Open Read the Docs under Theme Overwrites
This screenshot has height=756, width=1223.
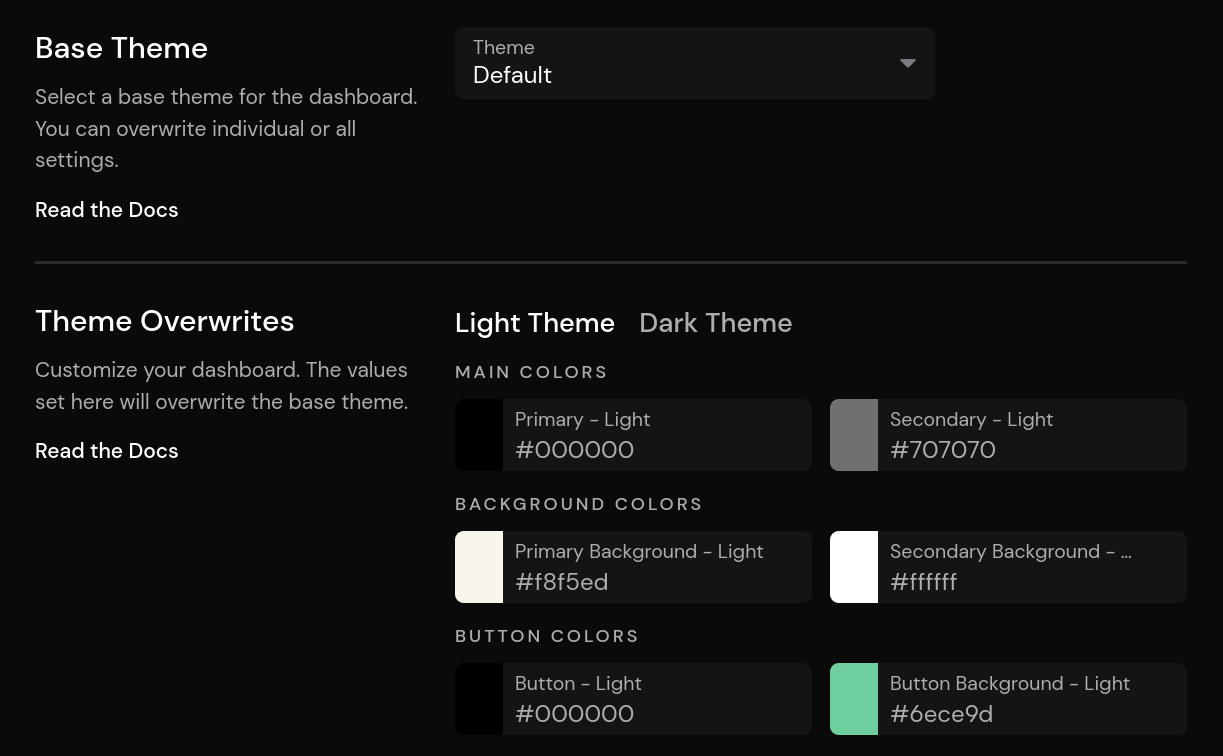click(106, 451)
